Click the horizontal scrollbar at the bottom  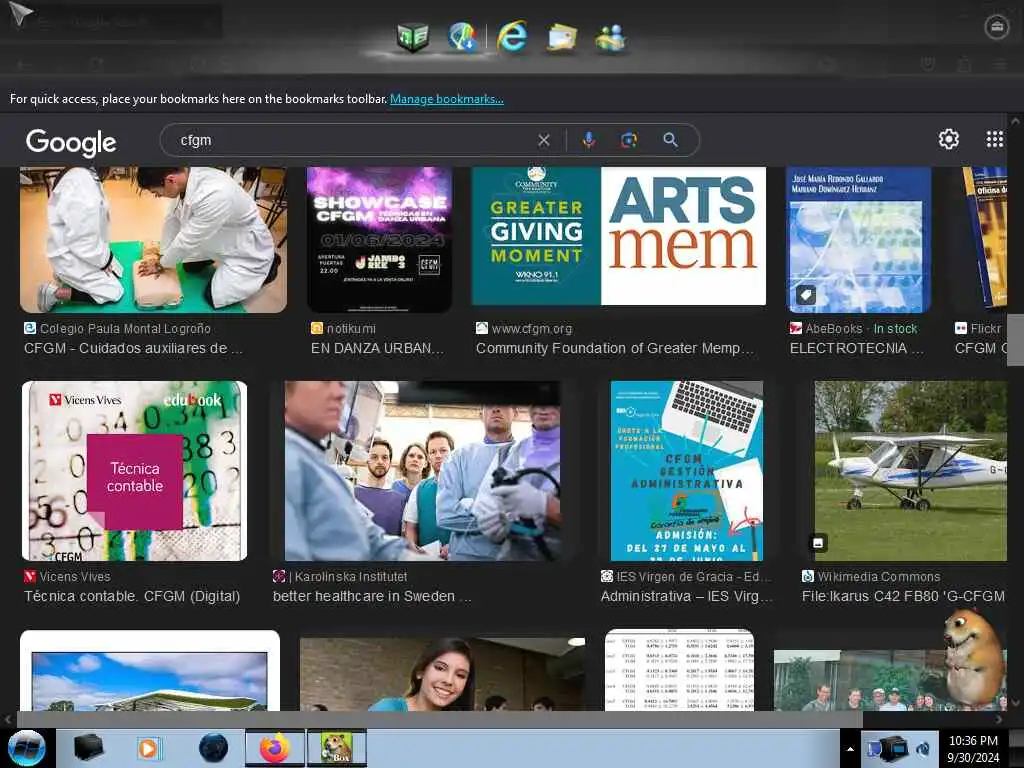pos(439,719)
